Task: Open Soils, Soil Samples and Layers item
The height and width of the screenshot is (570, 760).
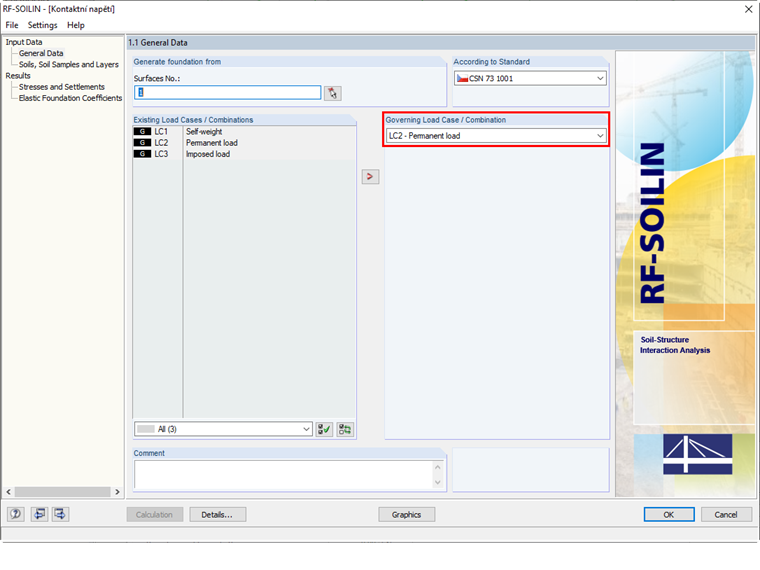Action: click(68, 64)
